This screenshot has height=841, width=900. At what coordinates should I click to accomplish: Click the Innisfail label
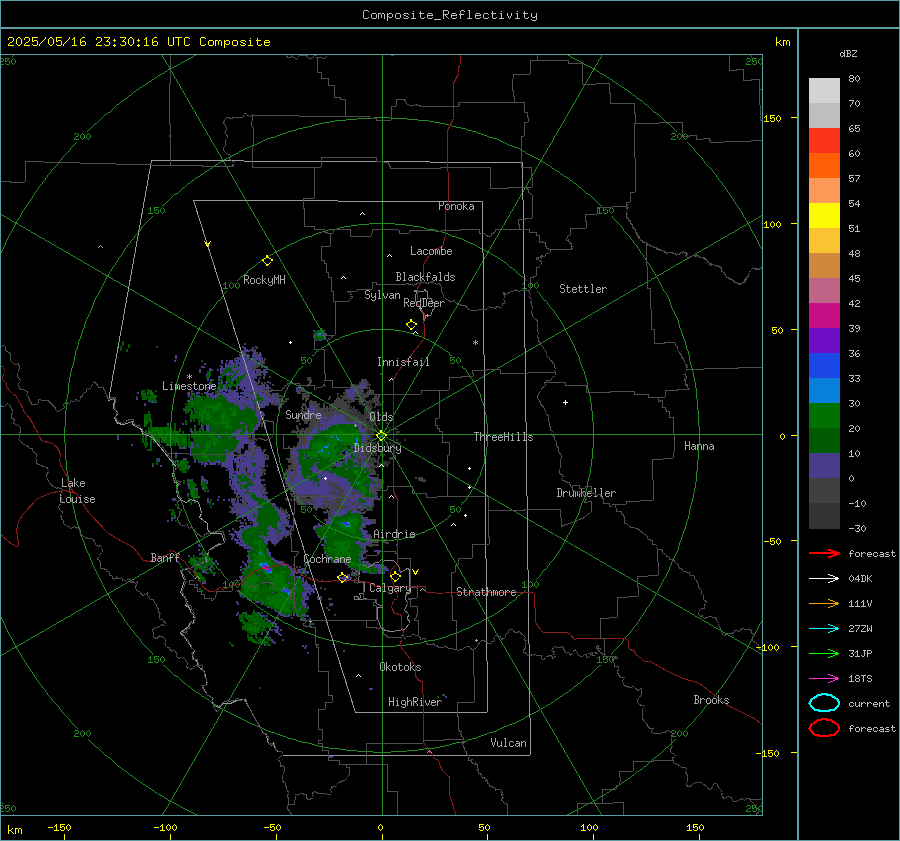coord(403,362)
